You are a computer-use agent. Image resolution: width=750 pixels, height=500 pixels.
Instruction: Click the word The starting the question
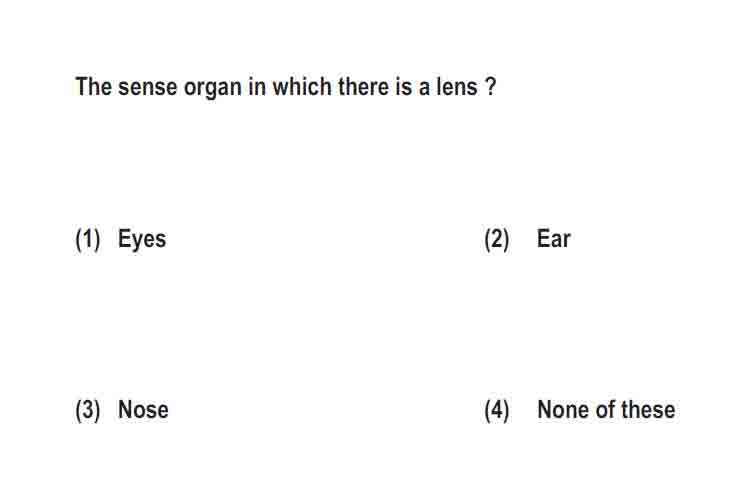point(93,87)
